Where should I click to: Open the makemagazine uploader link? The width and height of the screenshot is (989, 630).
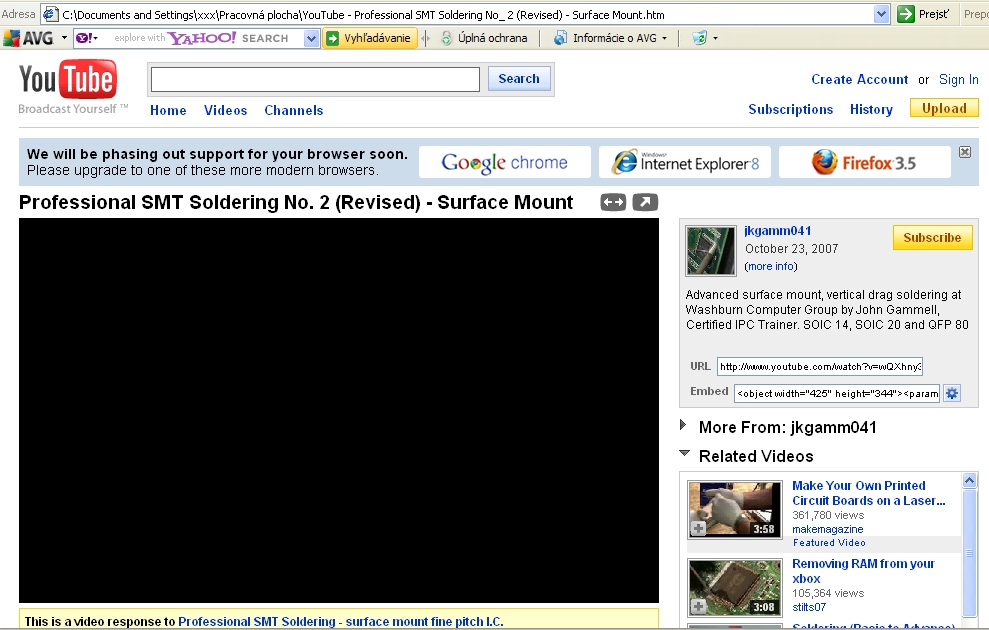click(x=828, y=529)
